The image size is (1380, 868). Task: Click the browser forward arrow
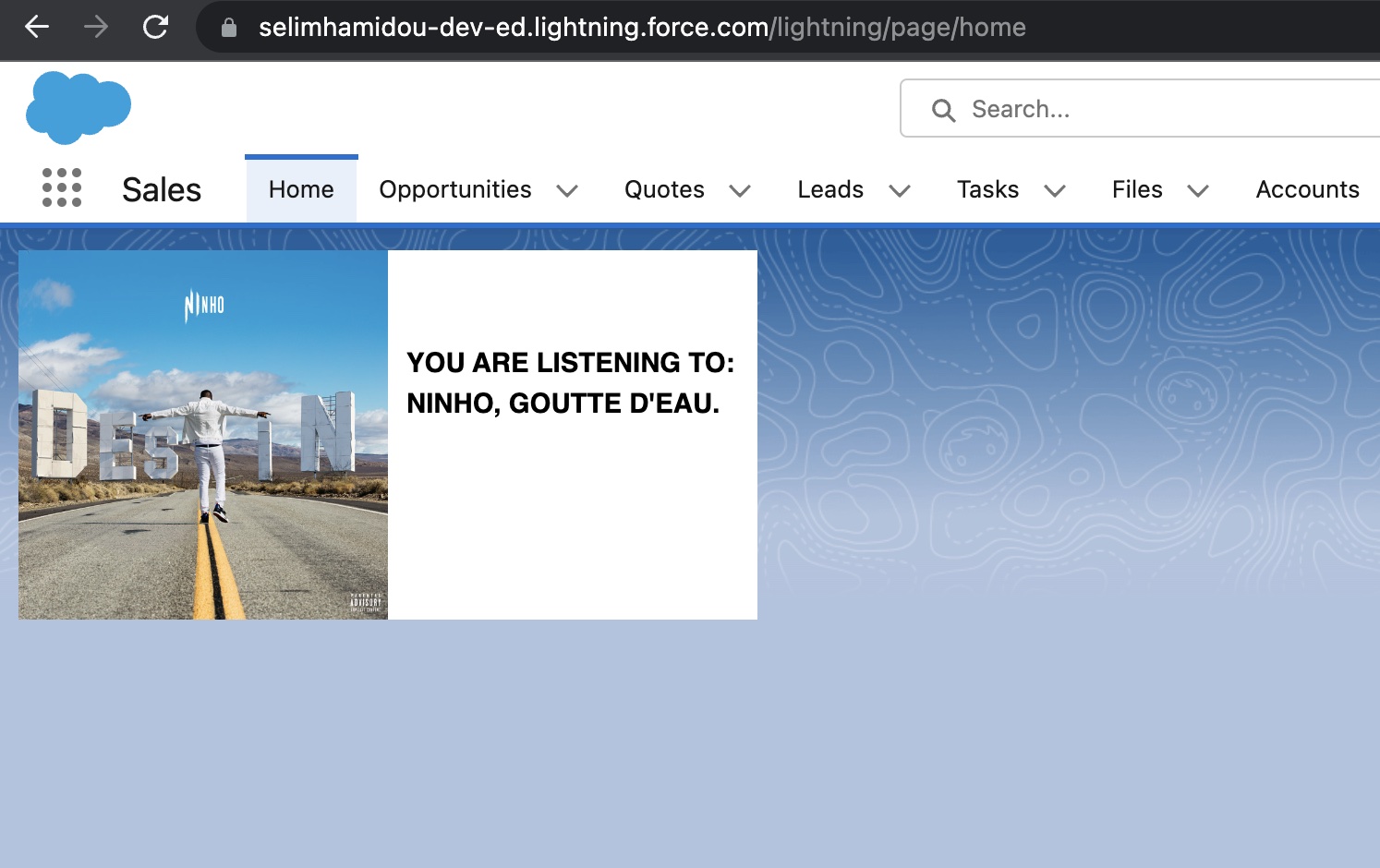96,27
